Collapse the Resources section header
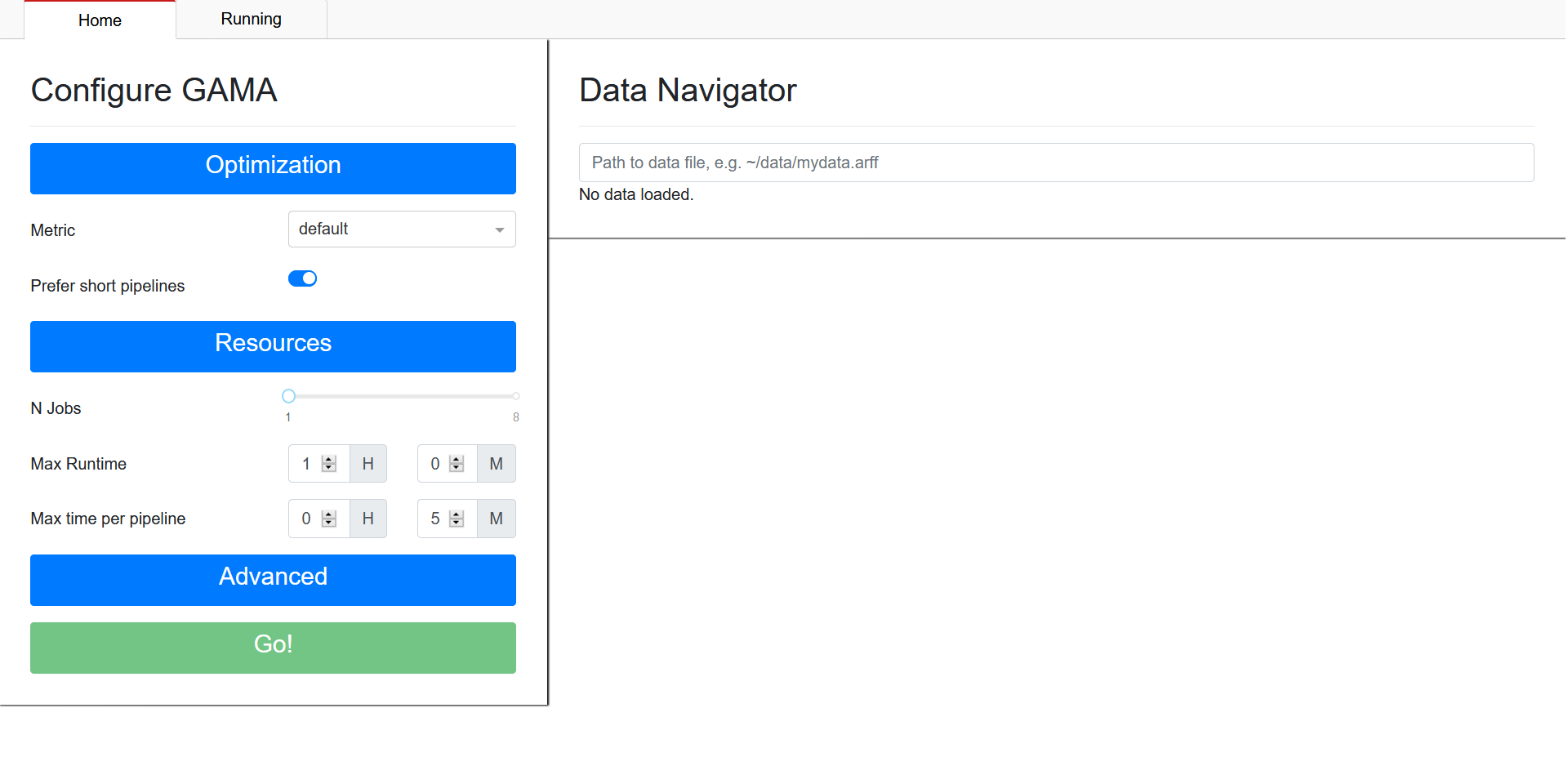 pyautogui.click(x=273, y=346)
